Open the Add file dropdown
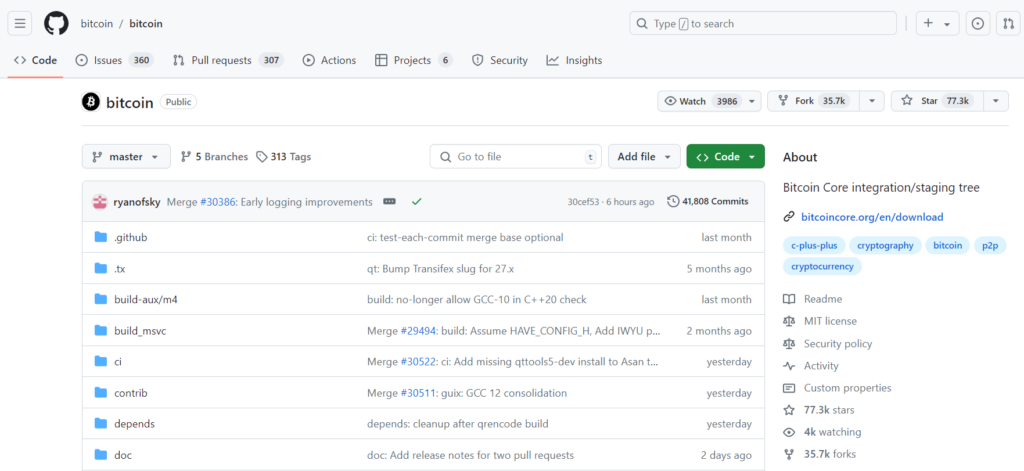 pos(644,157)
